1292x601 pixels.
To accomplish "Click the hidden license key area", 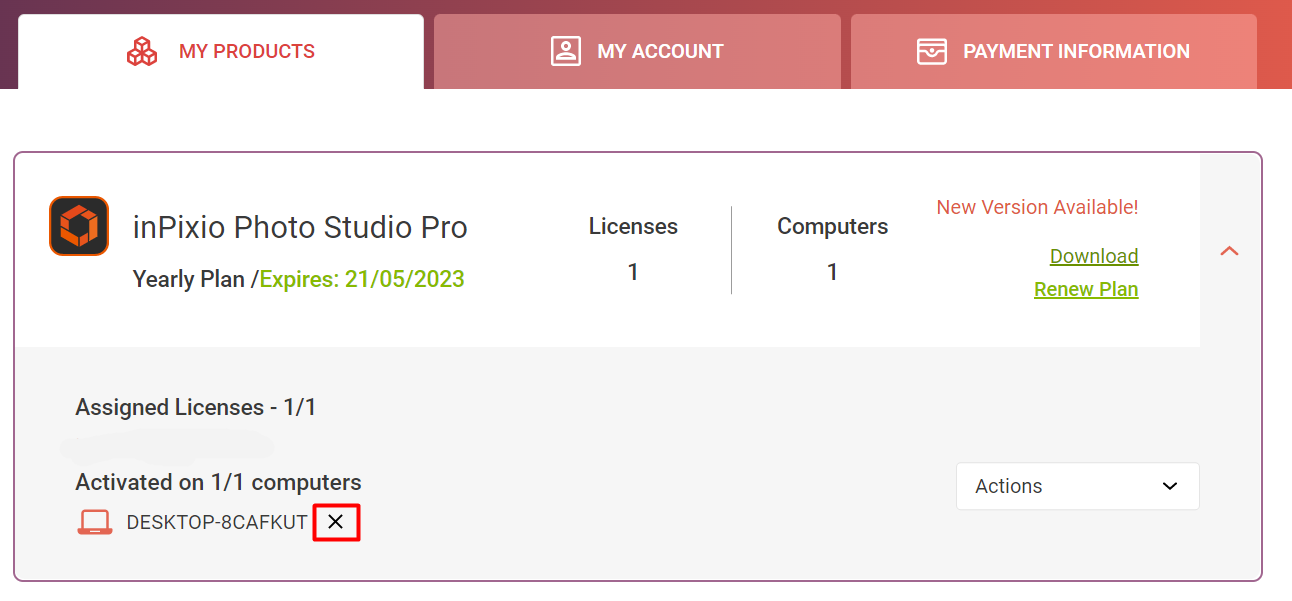I will pos(172,446).
